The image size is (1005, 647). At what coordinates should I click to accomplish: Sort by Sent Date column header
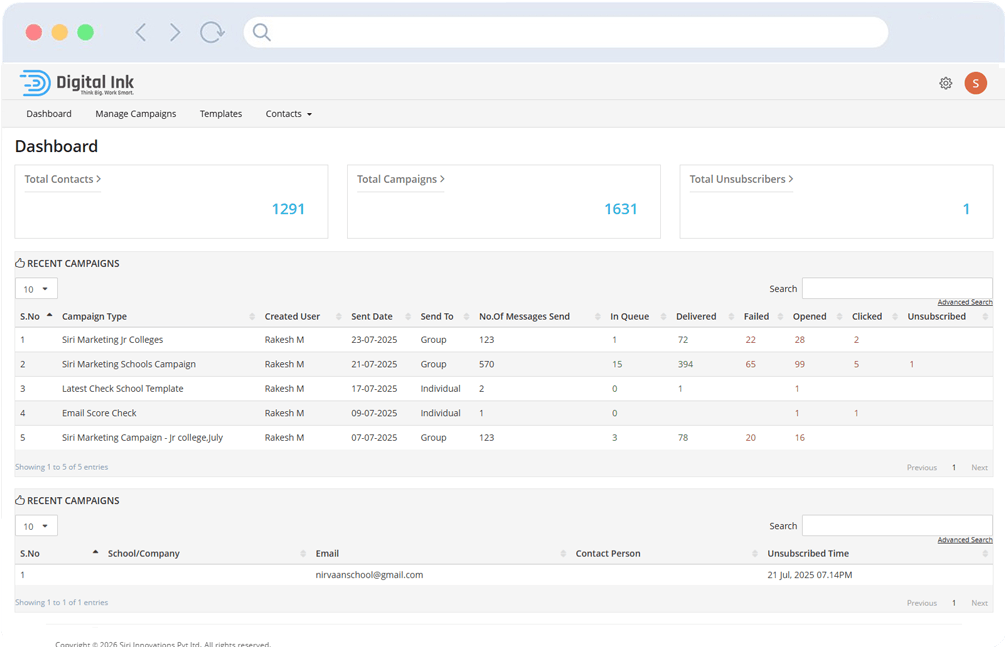pos(372,316)
